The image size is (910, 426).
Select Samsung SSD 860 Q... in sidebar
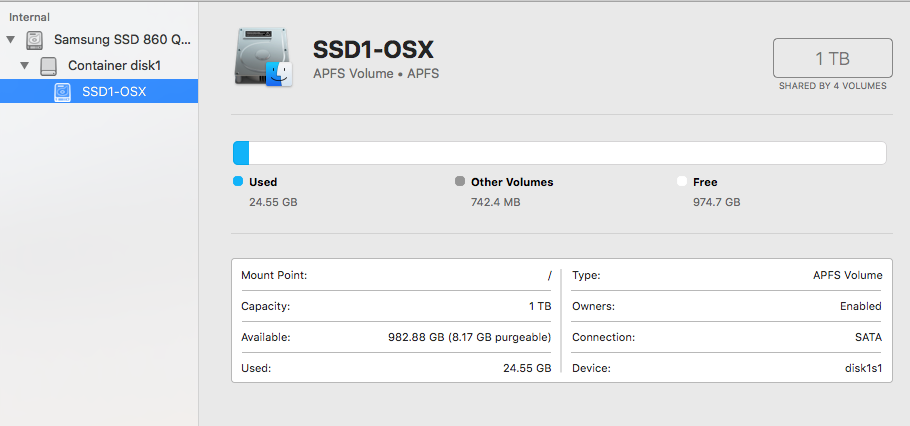click(x=122, y=39)
